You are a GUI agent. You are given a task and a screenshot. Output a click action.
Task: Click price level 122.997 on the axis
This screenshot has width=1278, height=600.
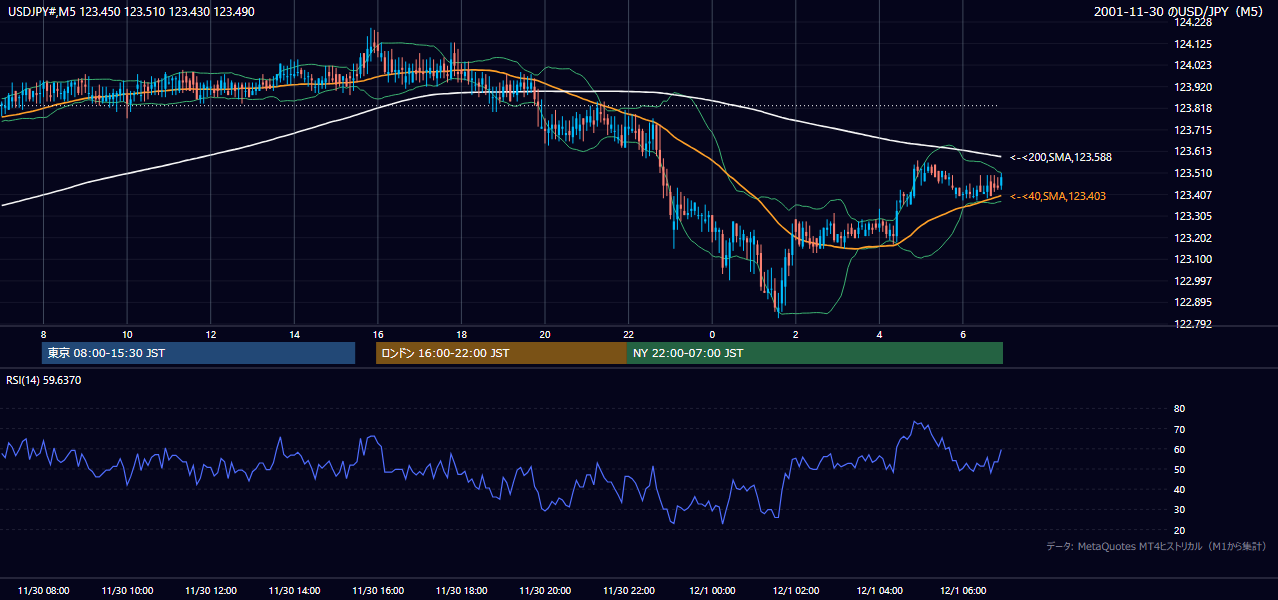point(1194,281)
